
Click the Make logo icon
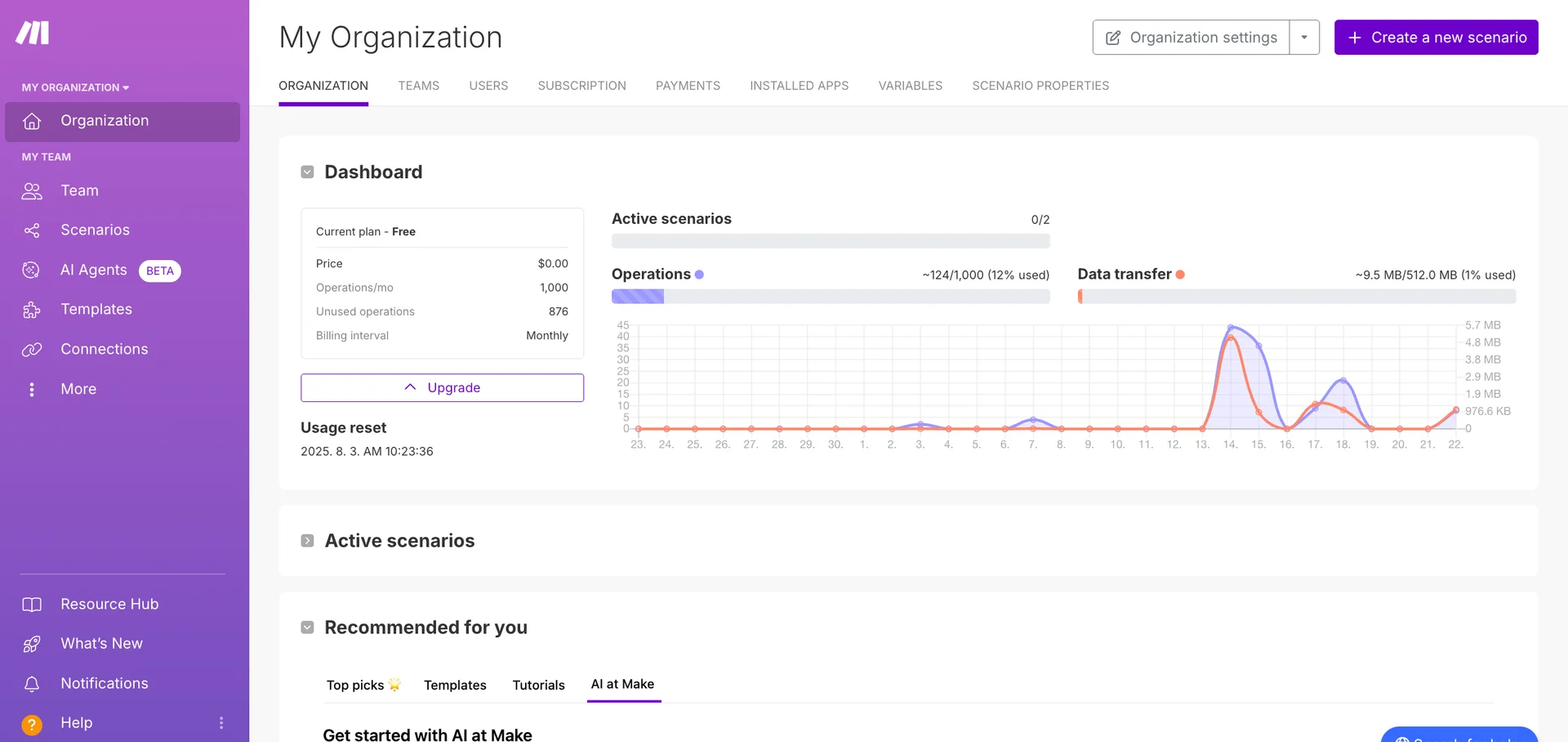tap(33, 34)
